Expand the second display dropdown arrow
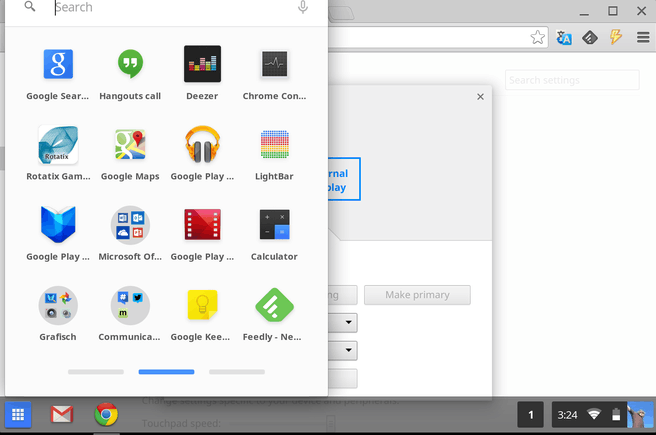Screen dimensions: 656x435 [x=348, y=350]
